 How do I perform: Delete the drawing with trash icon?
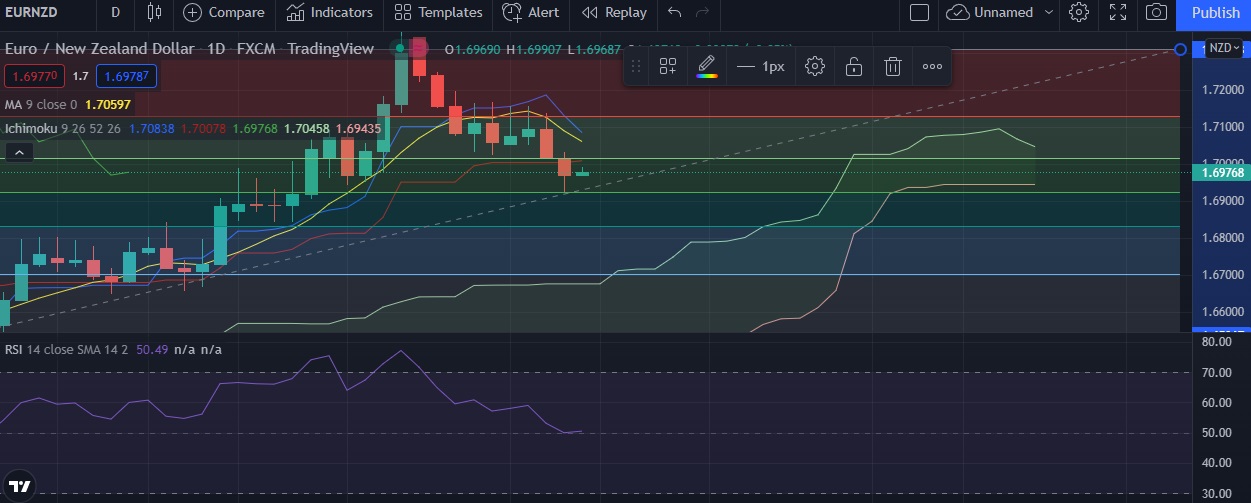tap(893, 67)
